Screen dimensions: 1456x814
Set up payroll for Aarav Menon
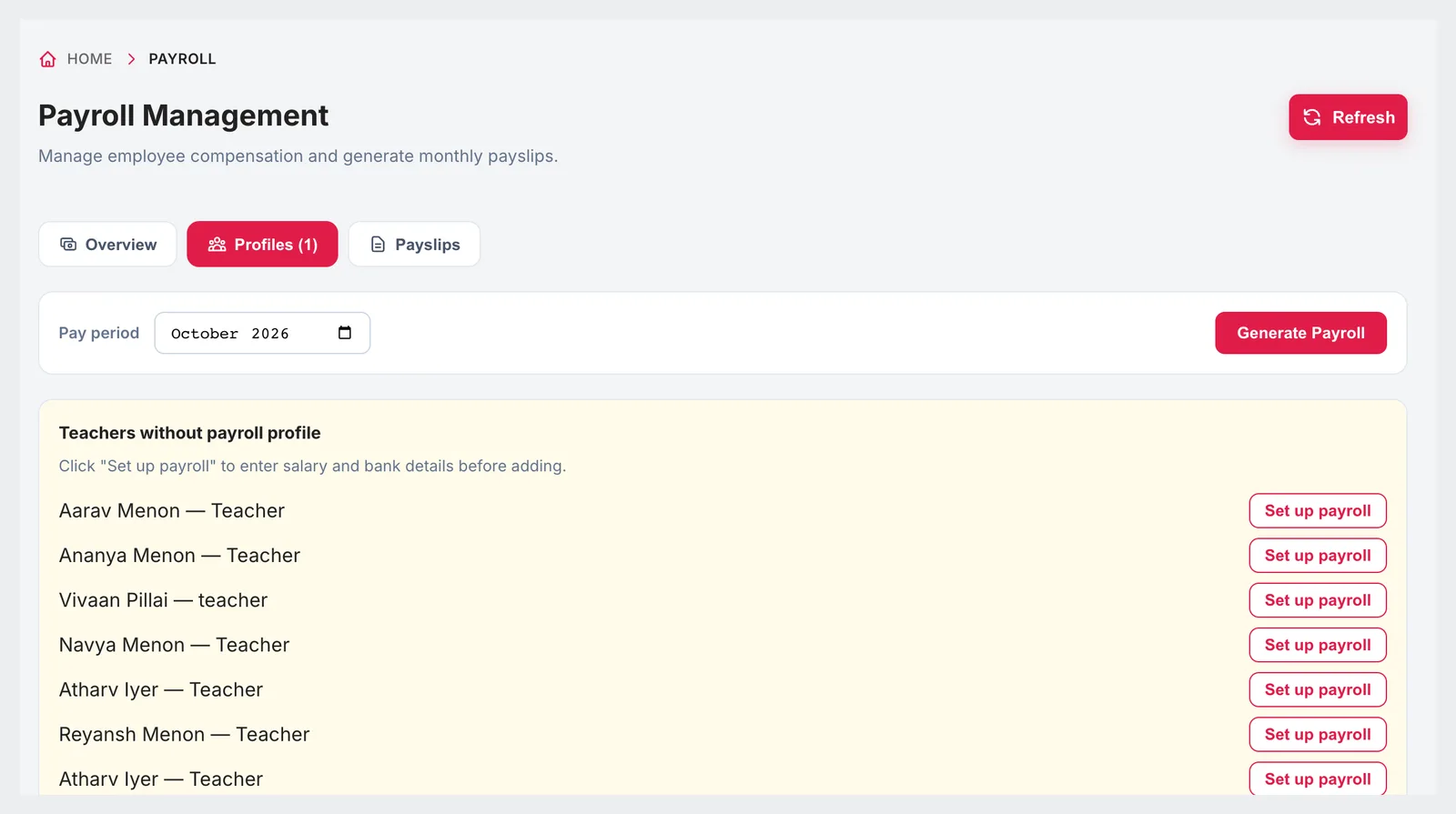(x=1318, y=511)
